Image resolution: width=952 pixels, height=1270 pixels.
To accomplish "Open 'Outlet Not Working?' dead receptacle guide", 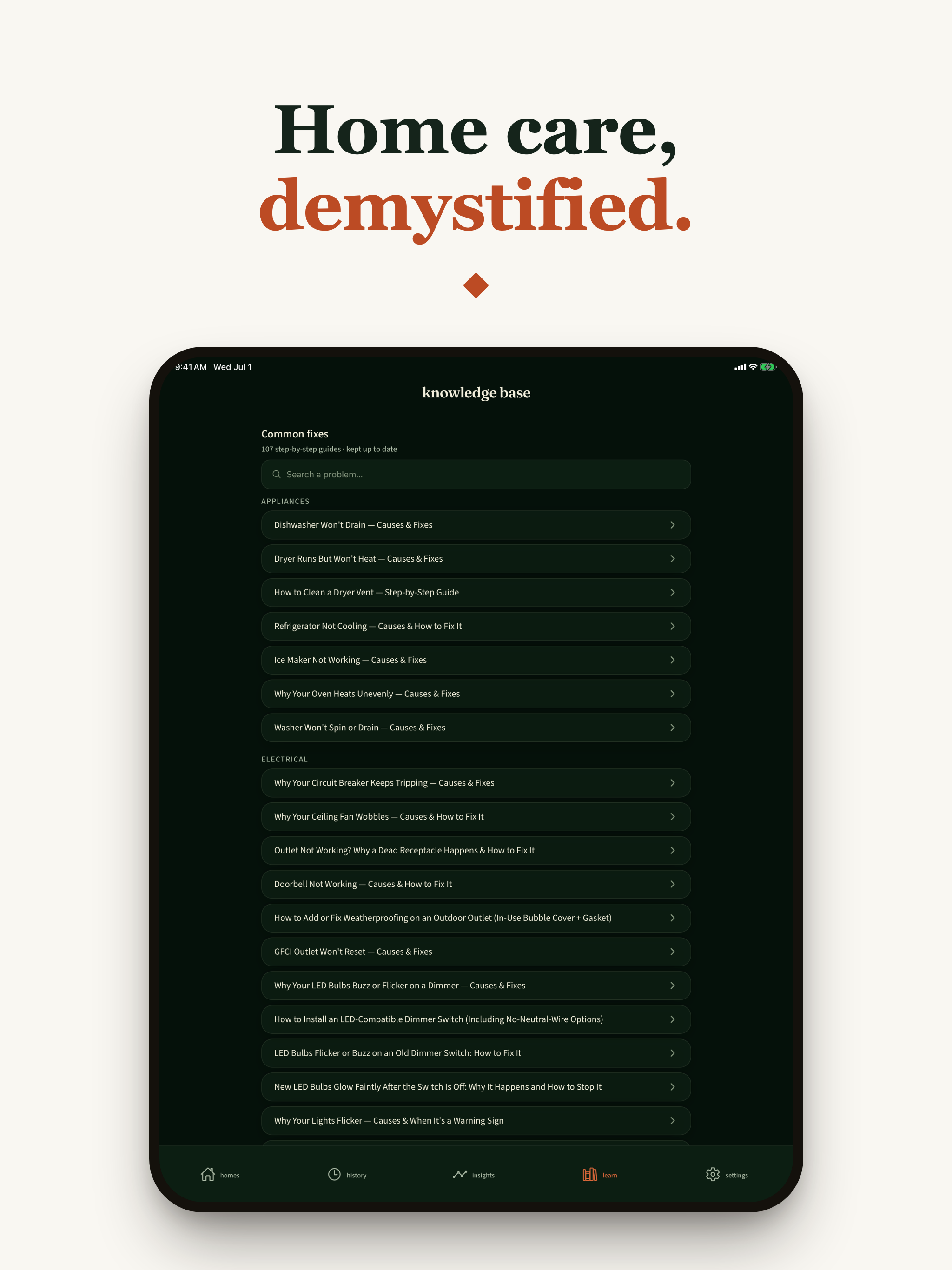I will [x=476, y=851].
